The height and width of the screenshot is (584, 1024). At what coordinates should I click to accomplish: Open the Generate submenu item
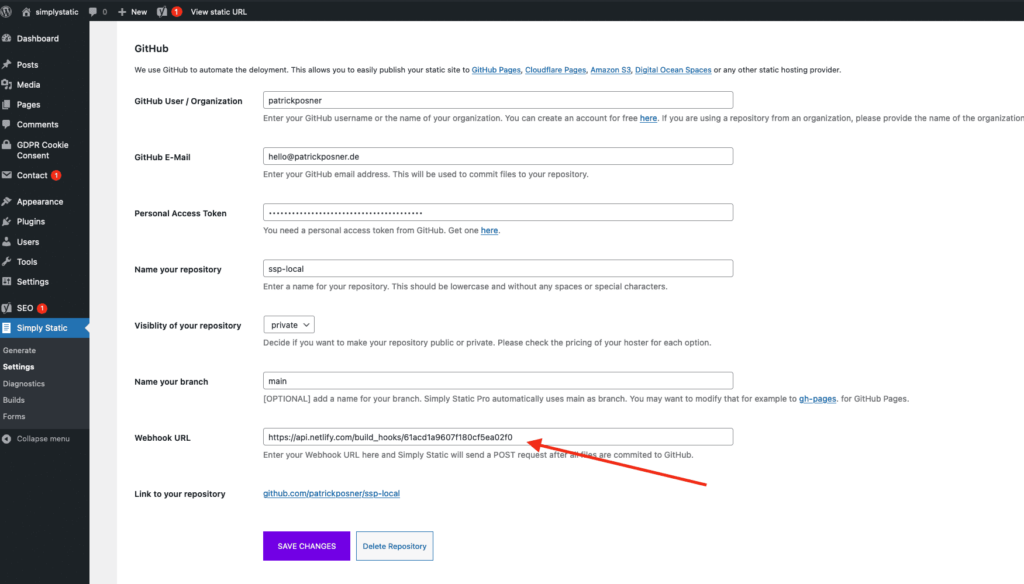(x=20, y=350)
